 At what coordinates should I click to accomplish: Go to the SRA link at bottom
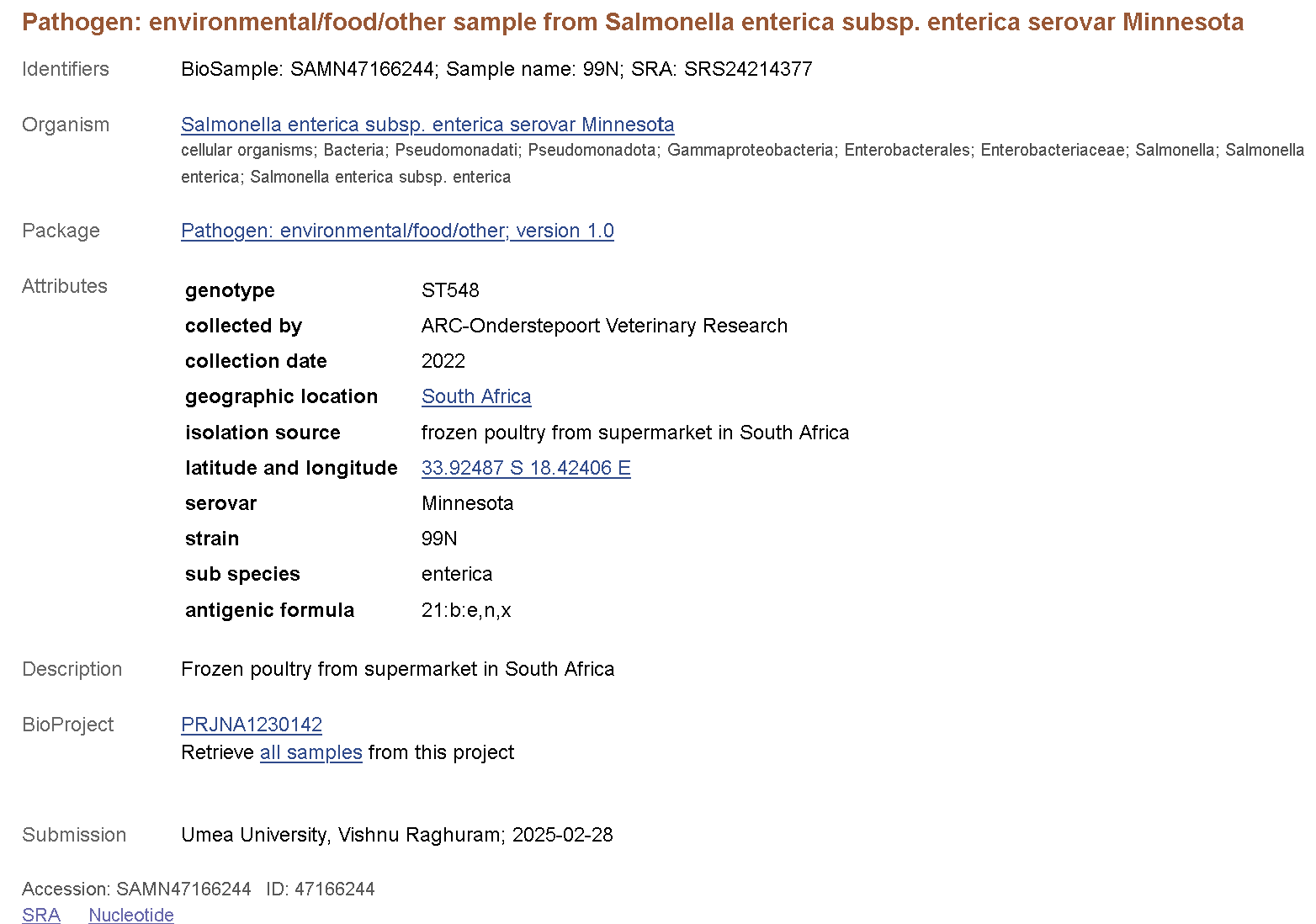(x=41, y=915)
